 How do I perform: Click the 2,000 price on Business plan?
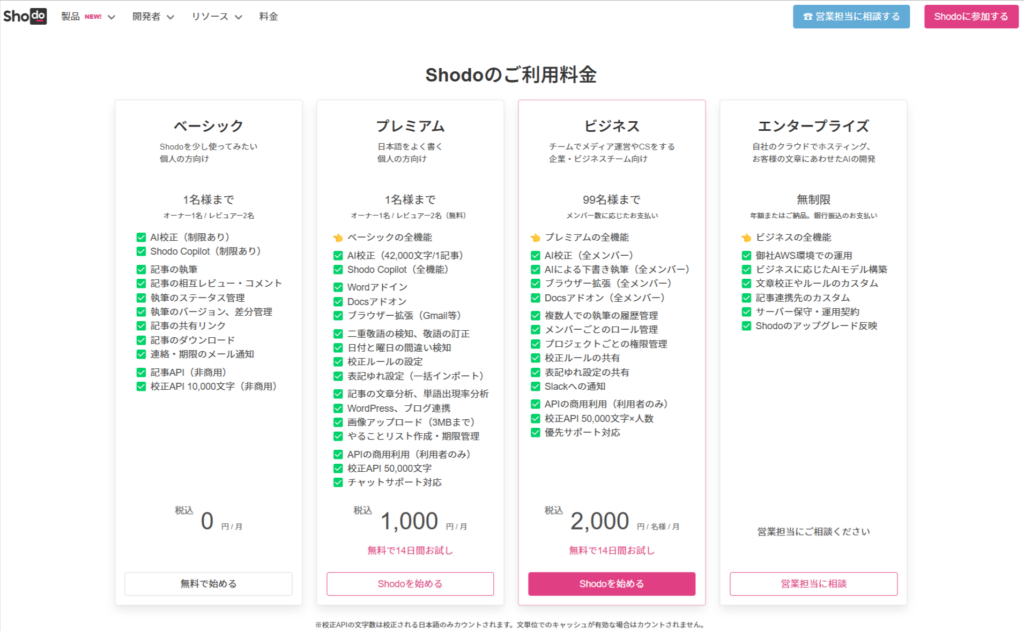tap(600, 521)
